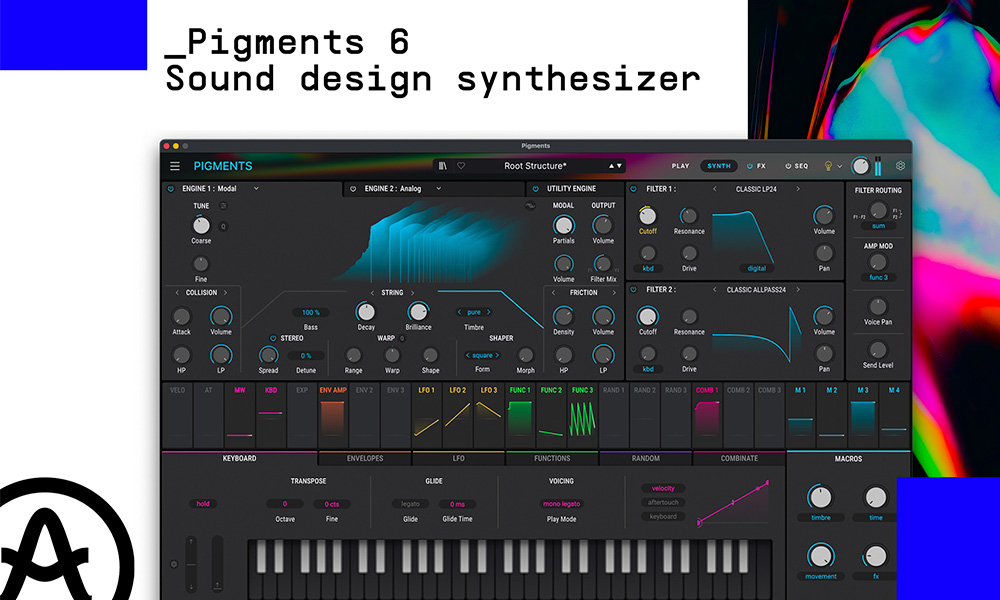Open the settings gear icon
This screenshot has height=600, width=1000.
pyautogui.click(x=901, y=166)
